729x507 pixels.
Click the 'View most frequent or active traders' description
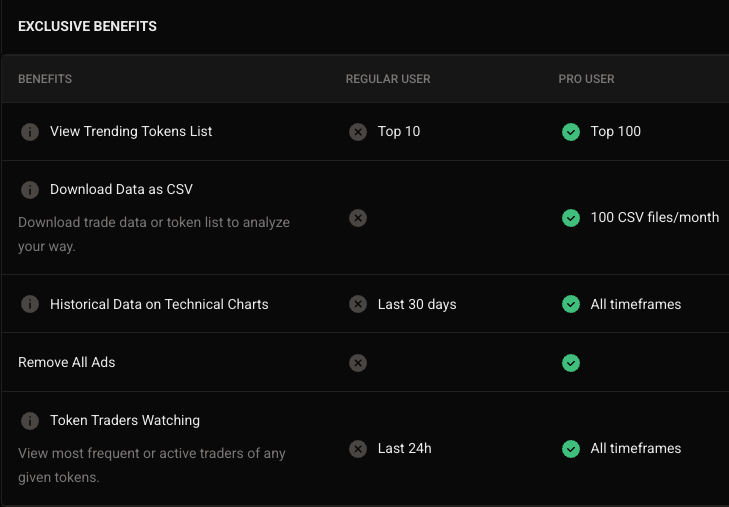pos(152,465)
